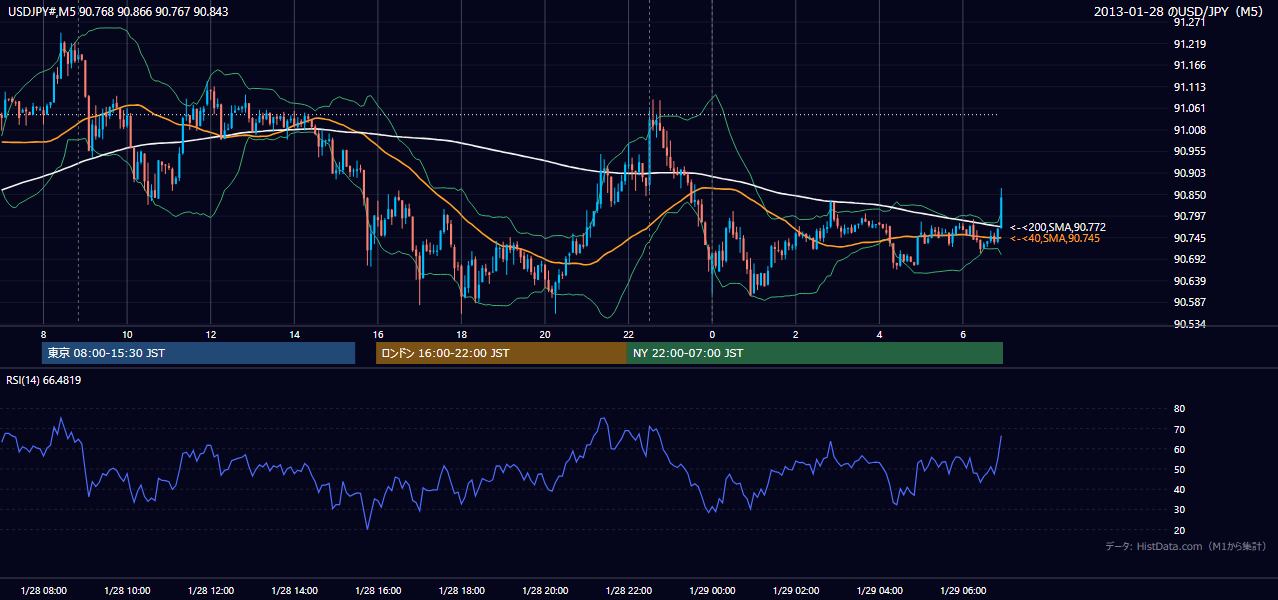Click the 40,SMA,90.745 moving average label
The image size is (1278, 600).
coord(1055,238)
